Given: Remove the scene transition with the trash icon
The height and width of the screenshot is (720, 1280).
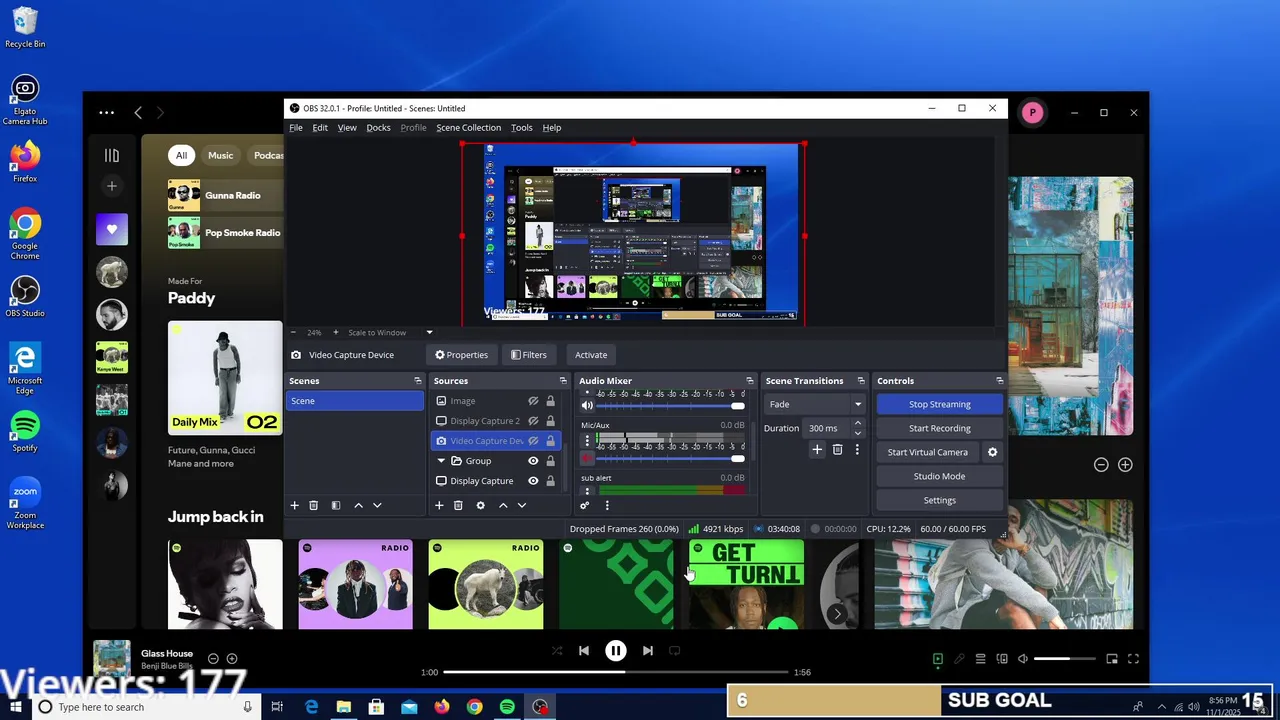Looking at the screenshot, I should pyautogui.click(x=838, y=450).
